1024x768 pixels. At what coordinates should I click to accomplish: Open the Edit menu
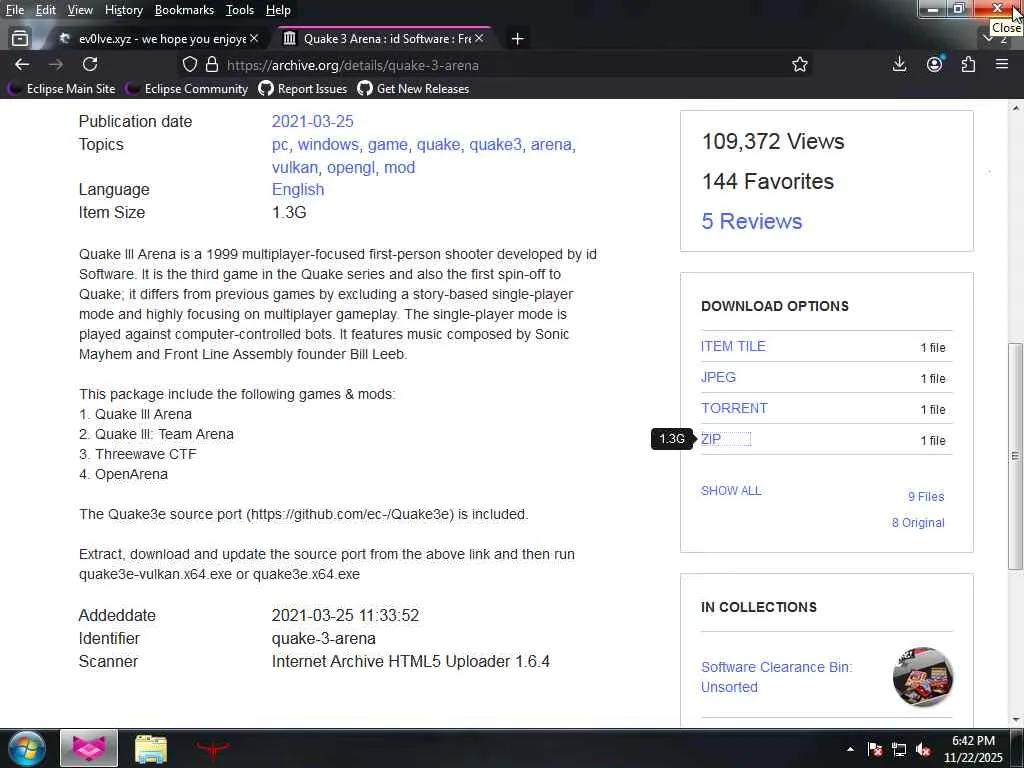[x=46, y=10]
